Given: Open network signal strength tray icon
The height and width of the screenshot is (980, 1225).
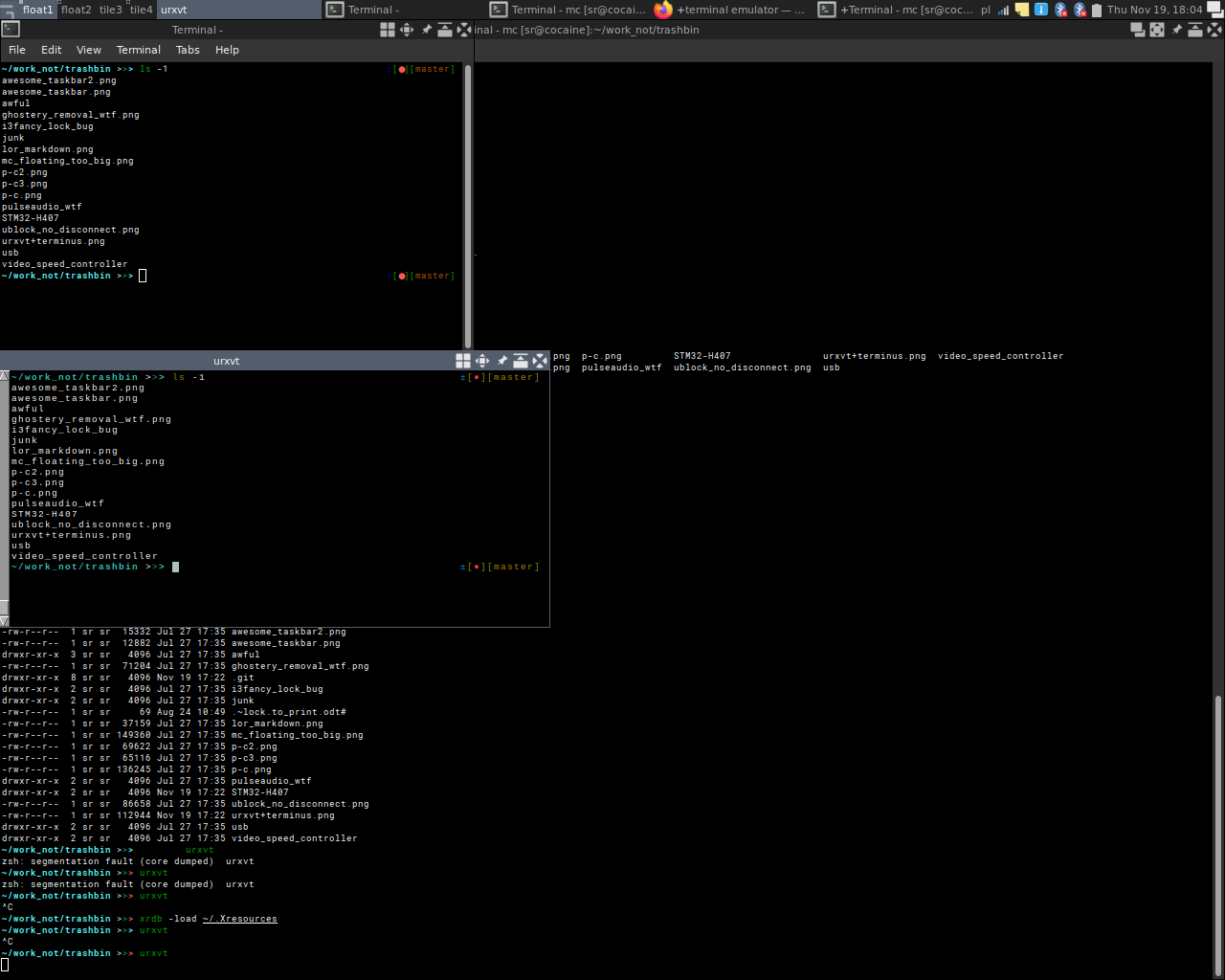Looking at the screenshot, I should pos(1003,10).
